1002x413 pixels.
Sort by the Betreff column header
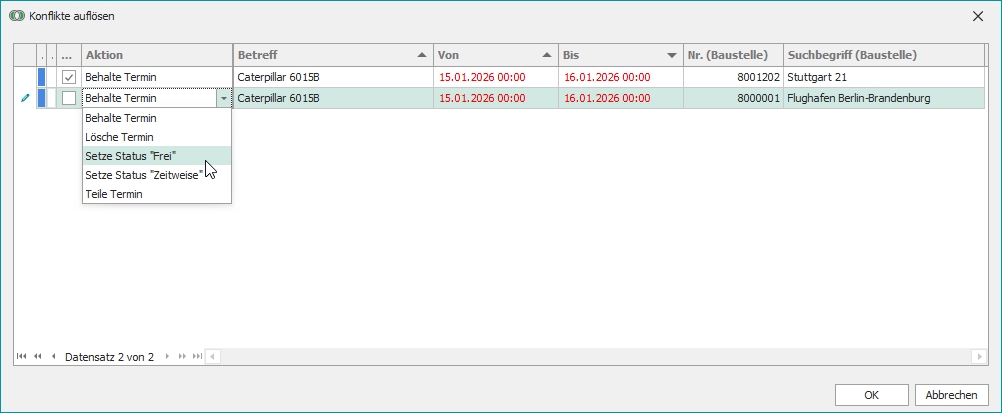point(330,55)
